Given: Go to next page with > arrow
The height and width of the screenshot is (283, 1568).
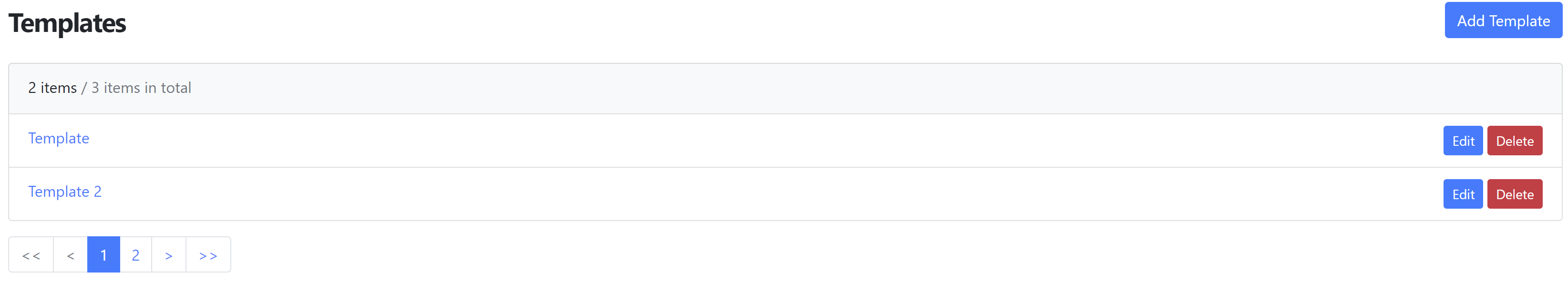Looking at the screenshot, I should [x=169, y=255].
